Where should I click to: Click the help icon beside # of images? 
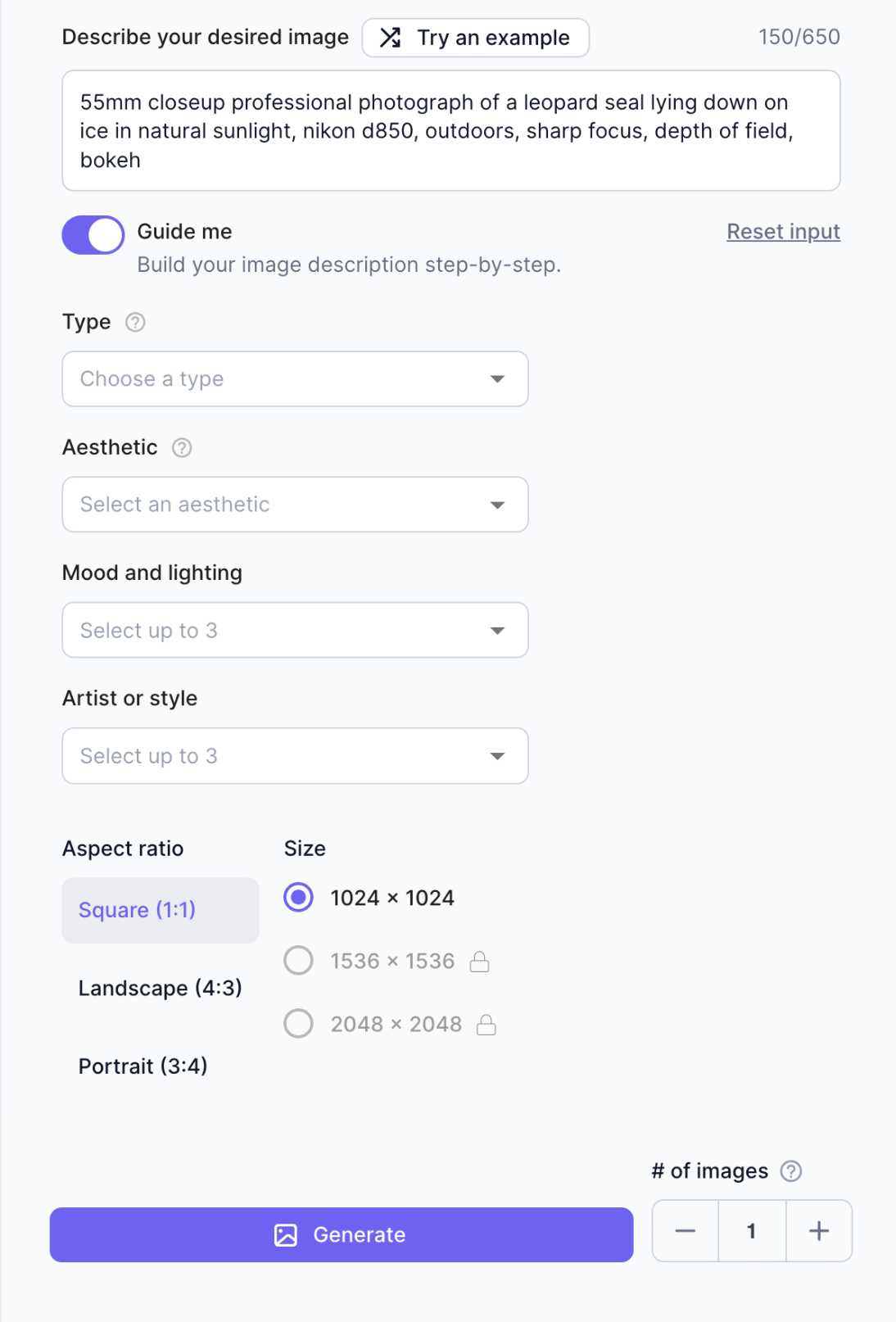coord(790,1171)
